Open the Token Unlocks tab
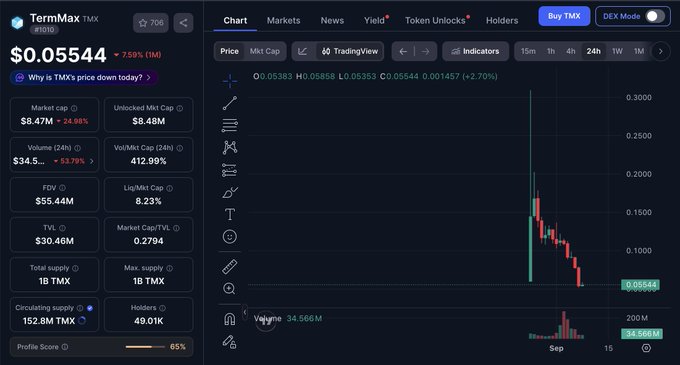 pyautogui.click(x=435, y=20)
